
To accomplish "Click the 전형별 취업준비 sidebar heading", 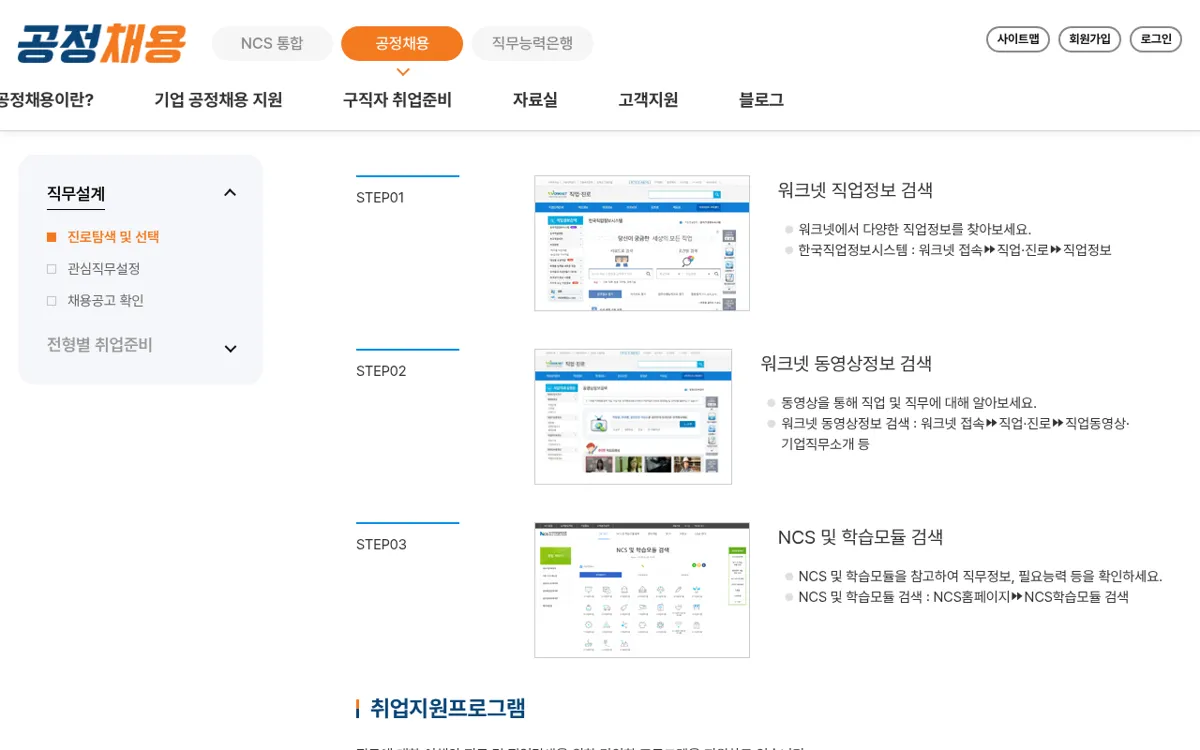I will click(x=100, y=345).
